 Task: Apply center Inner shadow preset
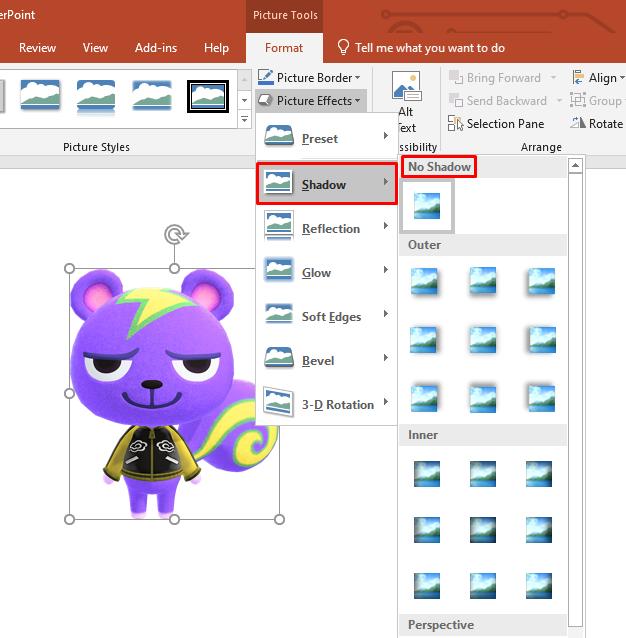point(483,530)
